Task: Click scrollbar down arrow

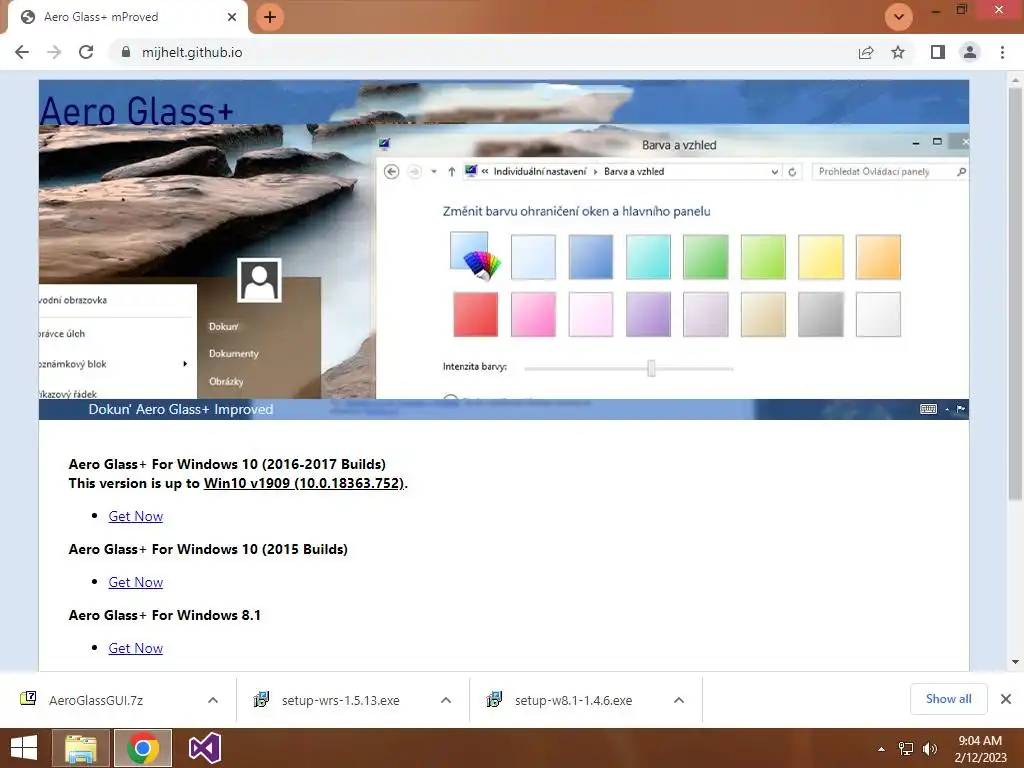Action: (1015, 662)
